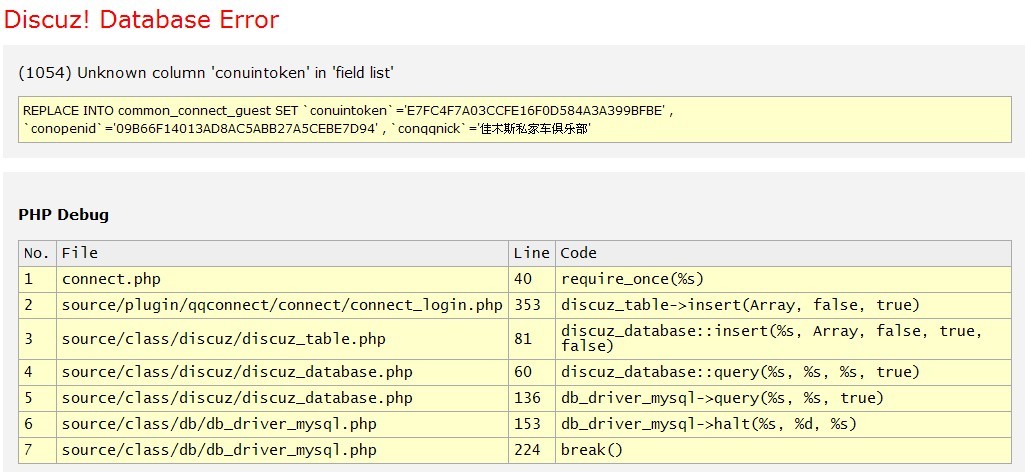Click row number 1 cell

pyautogui.click(x=37, y=279)
